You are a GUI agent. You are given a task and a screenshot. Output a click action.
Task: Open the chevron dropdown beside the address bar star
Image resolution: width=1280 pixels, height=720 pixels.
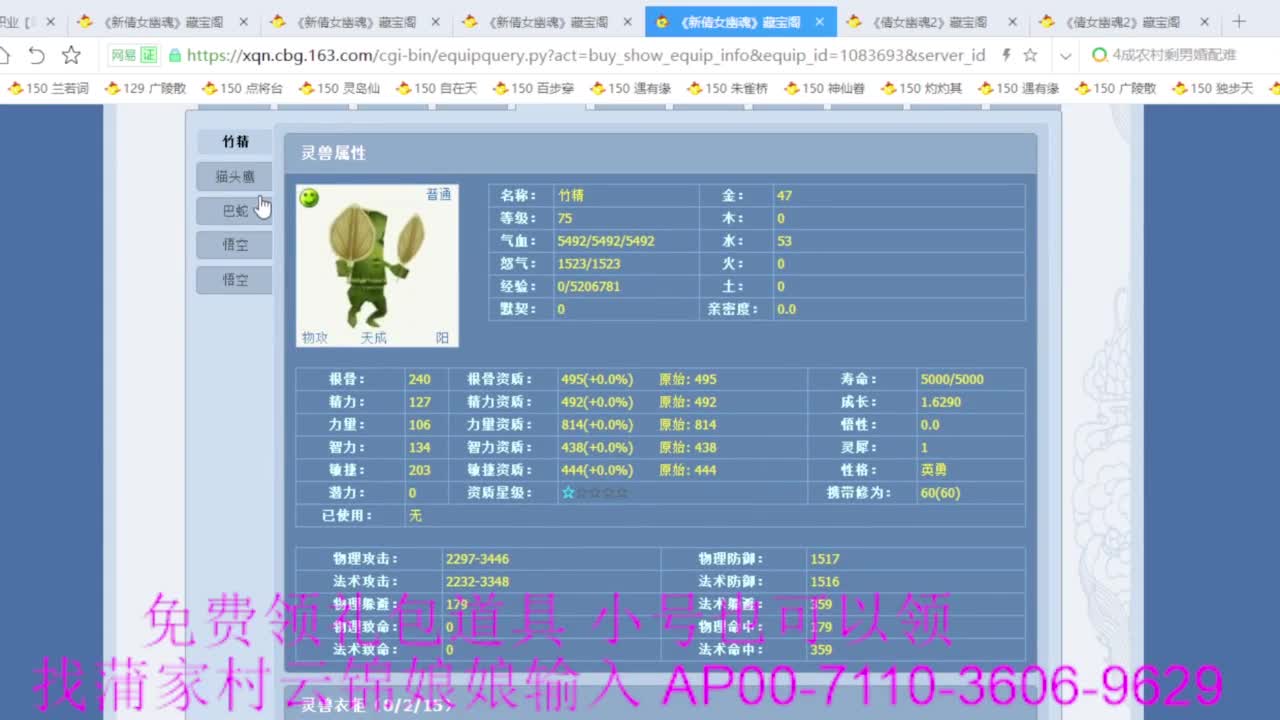pyautogui.click(x=1065, y=56)
